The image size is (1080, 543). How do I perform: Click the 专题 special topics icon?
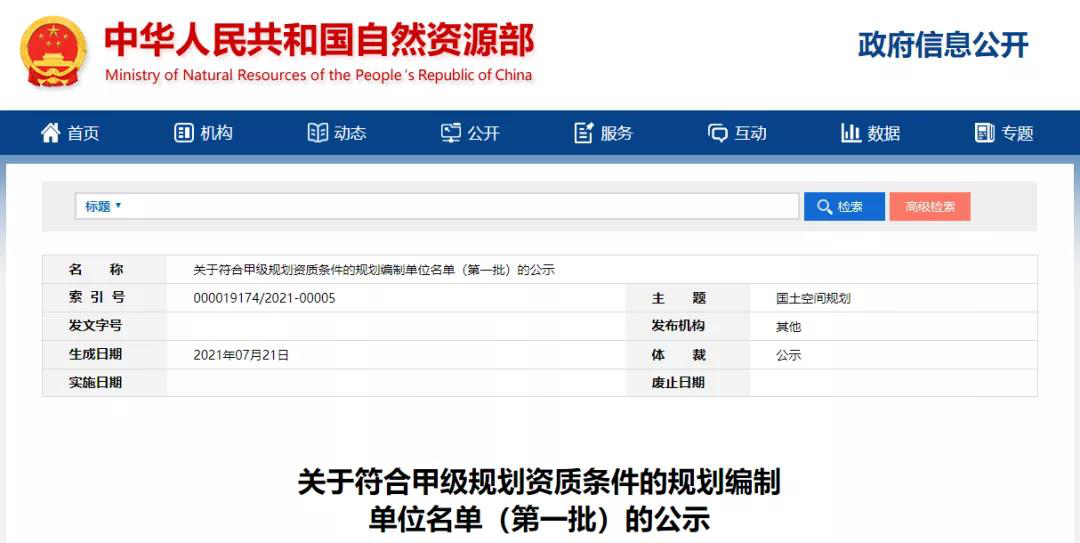point(984,133)
